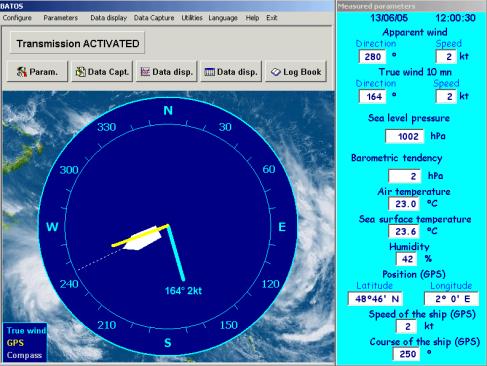Open the Language menu
This screenshot has height=366, width=487.
coord(223,18)
